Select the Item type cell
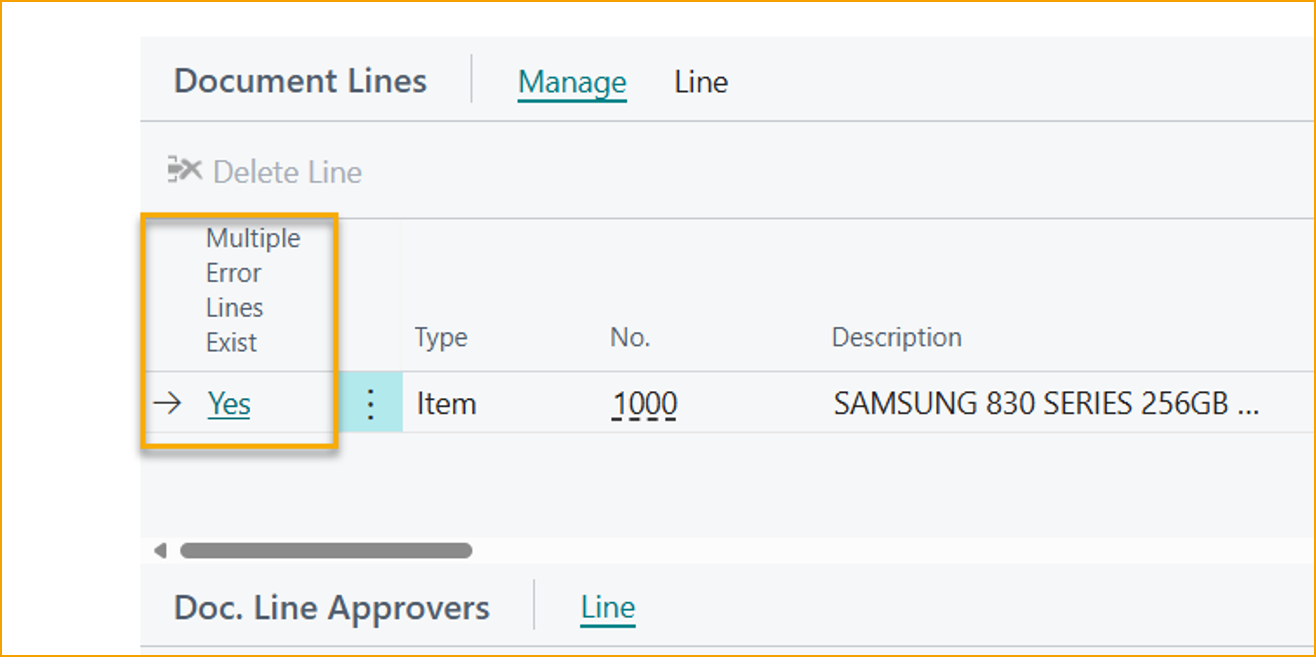This screenshot has height=657, width=1316. coord(446,404)
